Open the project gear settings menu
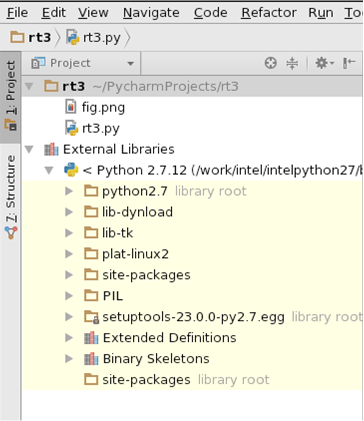The width and height of the screenshot is (364, 421). pos(324,63)
